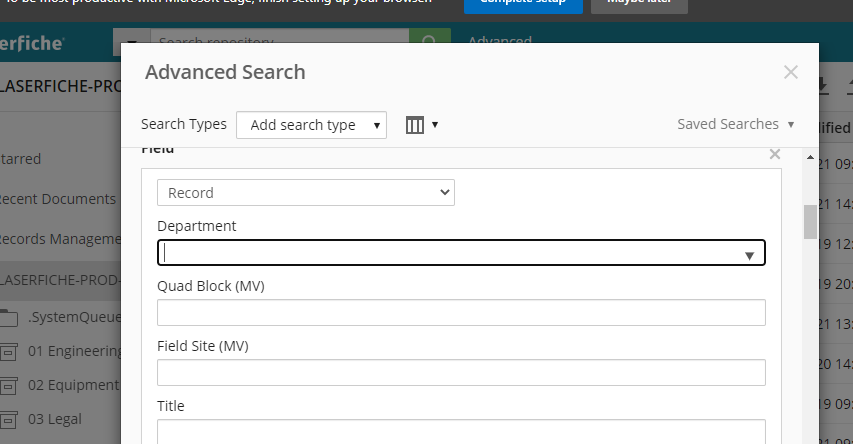Click the download icon in the toolbar
853x444 pixels.
point(823,85)
